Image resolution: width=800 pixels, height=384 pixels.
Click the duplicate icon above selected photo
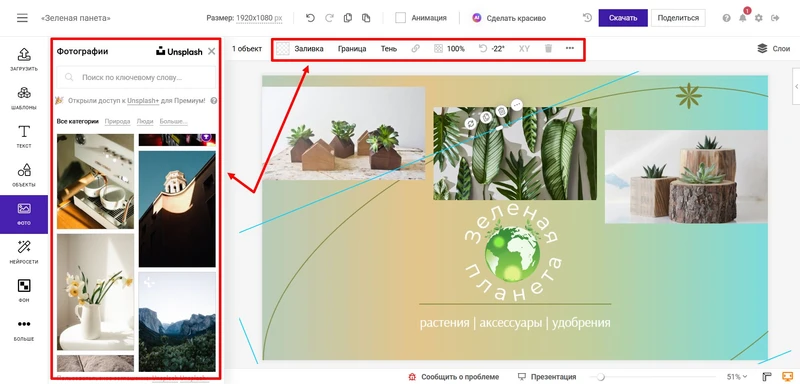click(486, 117)
